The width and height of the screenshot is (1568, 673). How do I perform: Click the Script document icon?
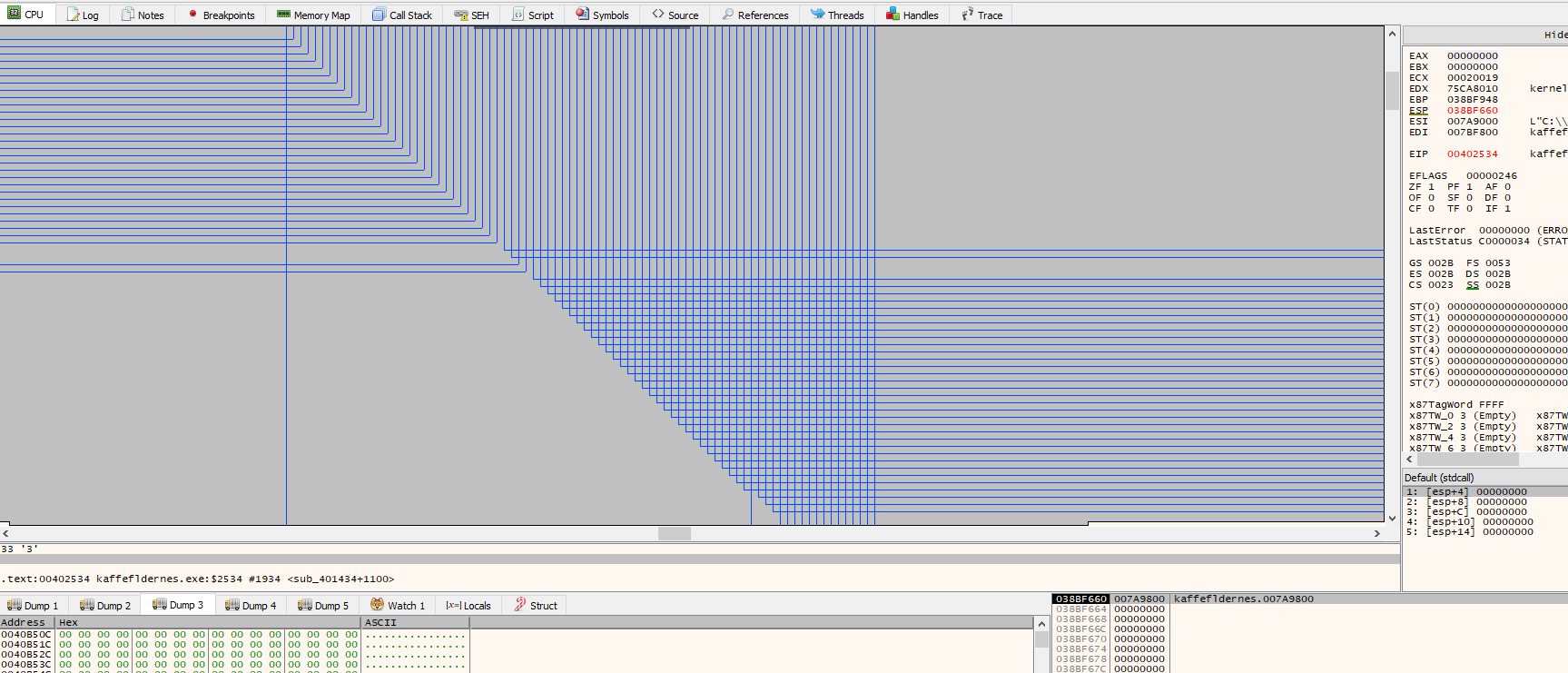[518, 15]
